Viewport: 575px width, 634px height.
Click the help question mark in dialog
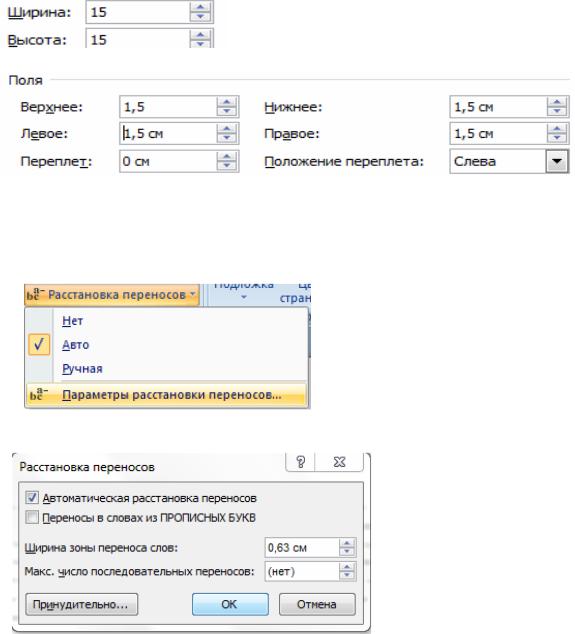coord(300,462)
